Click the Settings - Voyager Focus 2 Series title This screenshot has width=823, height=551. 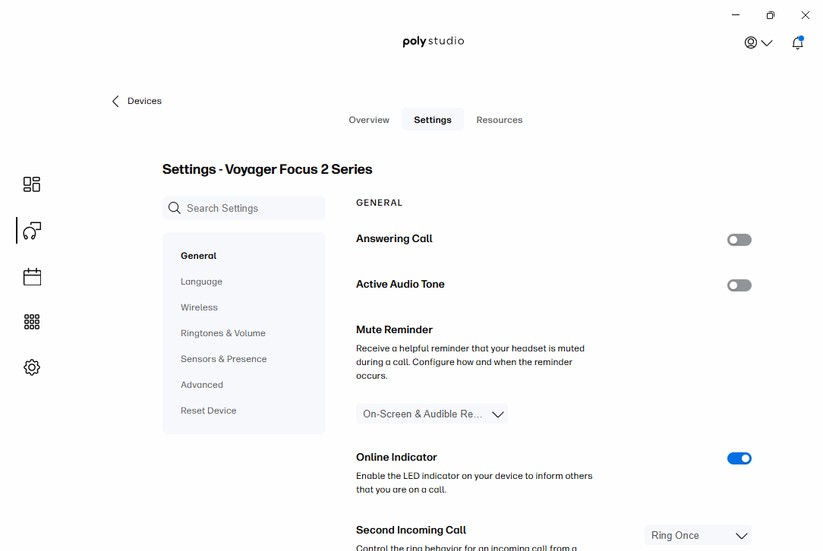[x=267, y=169]
